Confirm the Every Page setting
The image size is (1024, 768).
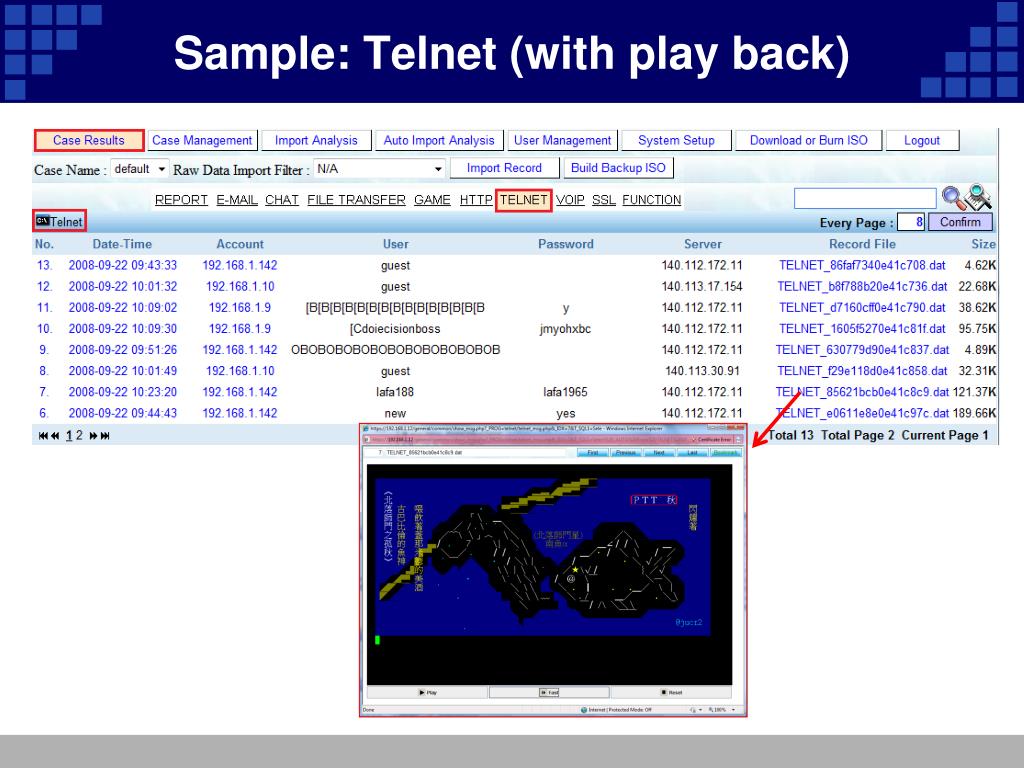[960, 222]
